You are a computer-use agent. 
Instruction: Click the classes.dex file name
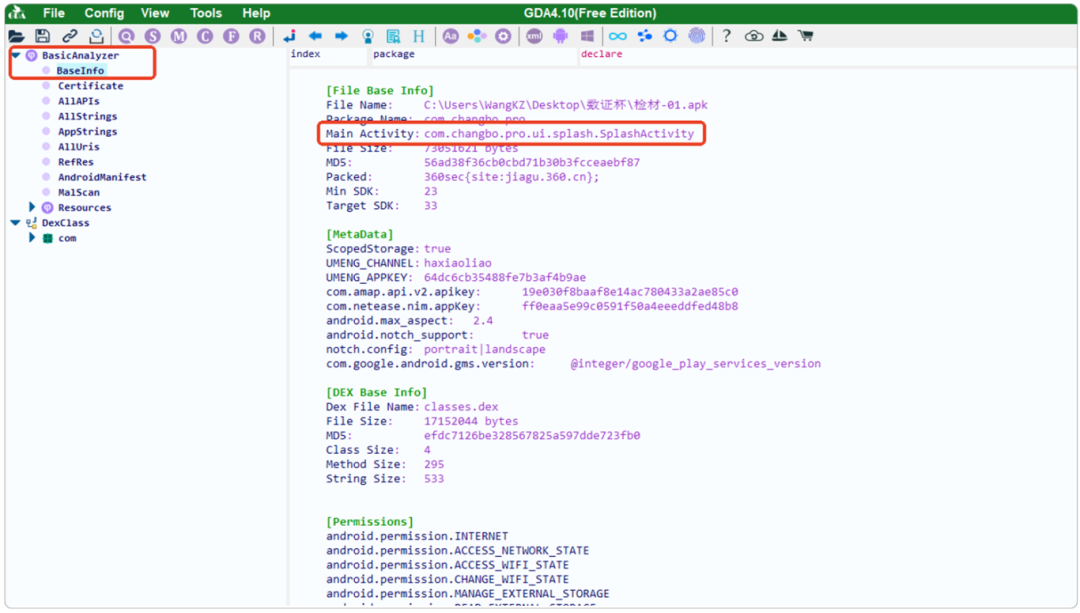[461, 407]
